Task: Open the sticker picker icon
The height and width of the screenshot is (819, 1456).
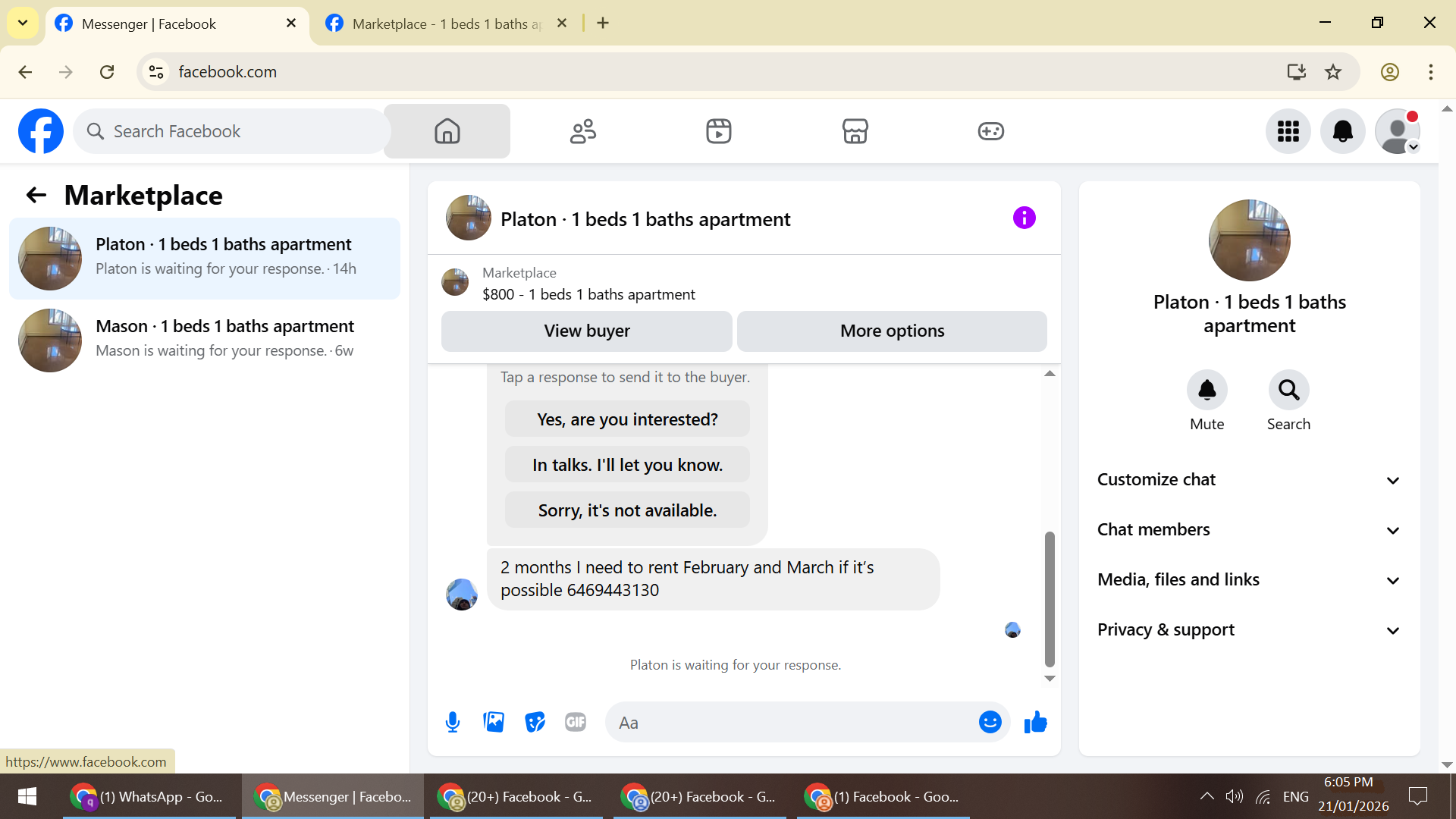Action: coord(535,722)
